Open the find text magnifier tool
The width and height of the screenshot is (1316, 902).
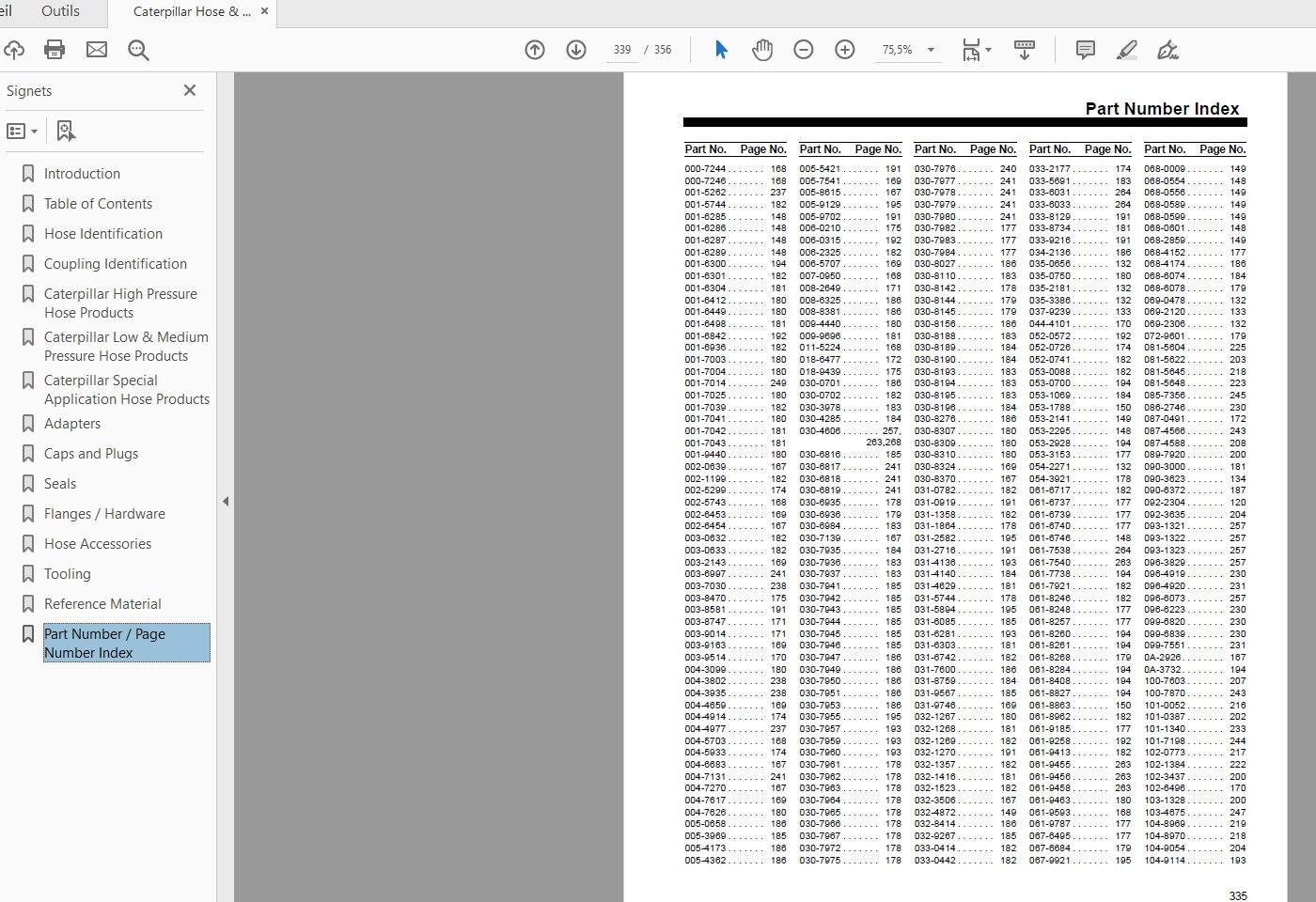pos(139,50)
